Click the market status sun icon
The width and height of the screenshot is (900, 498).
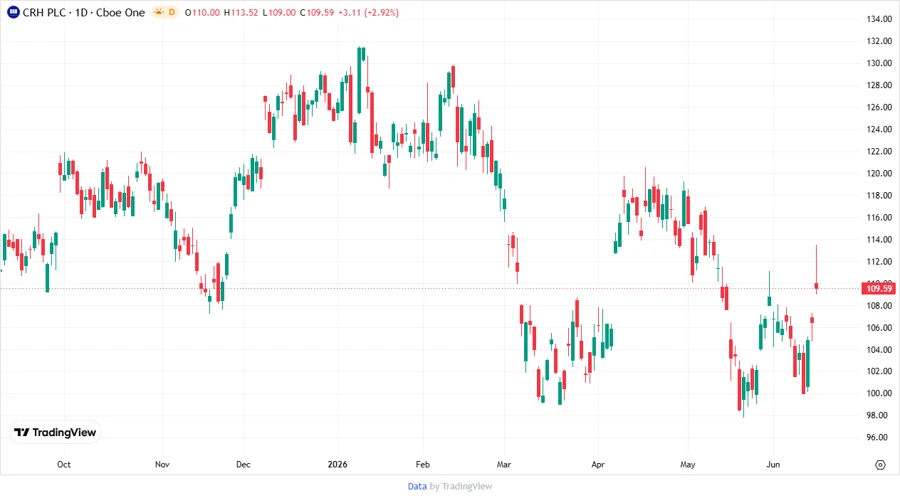[x=159, y=12]
